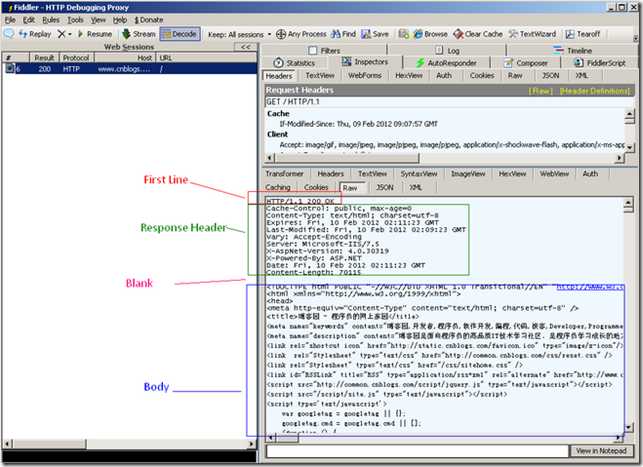Screen dimensions: 643x467
Task: Select the www.cnblogs session row
Action: (130, 68)
